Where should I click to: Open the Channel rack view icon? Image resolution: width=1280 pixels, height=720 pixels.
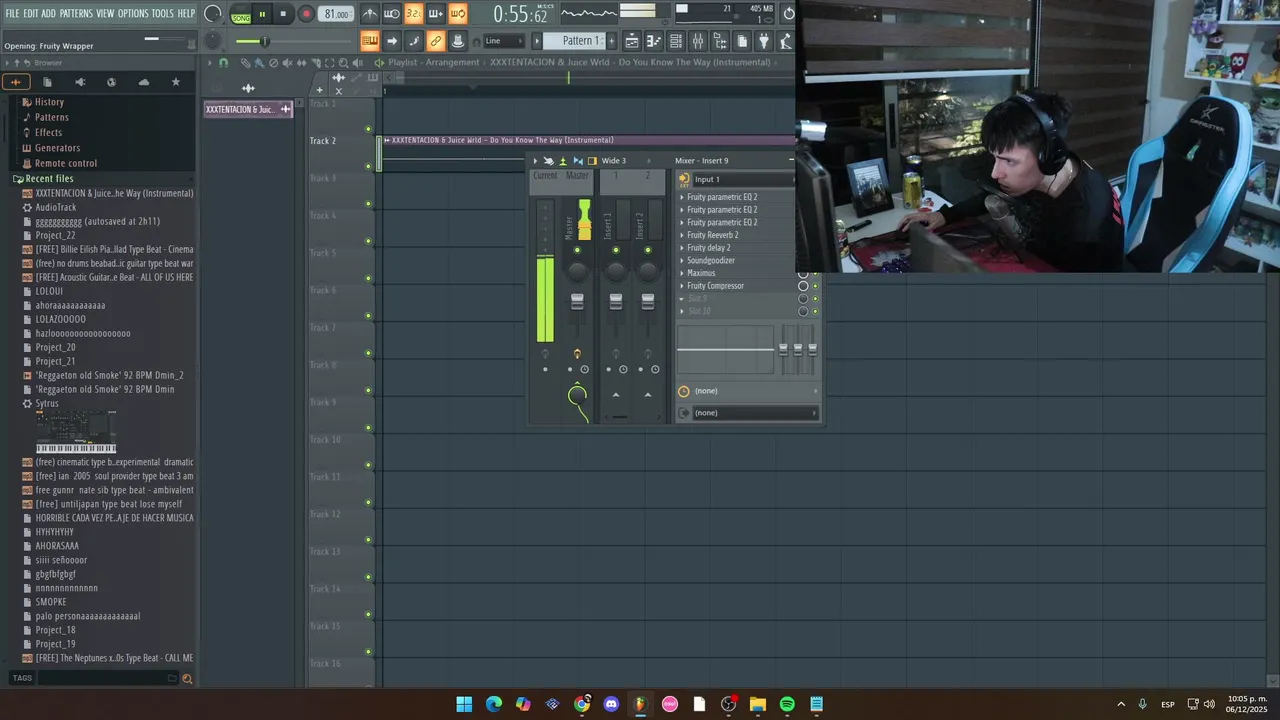click(676, 41)
